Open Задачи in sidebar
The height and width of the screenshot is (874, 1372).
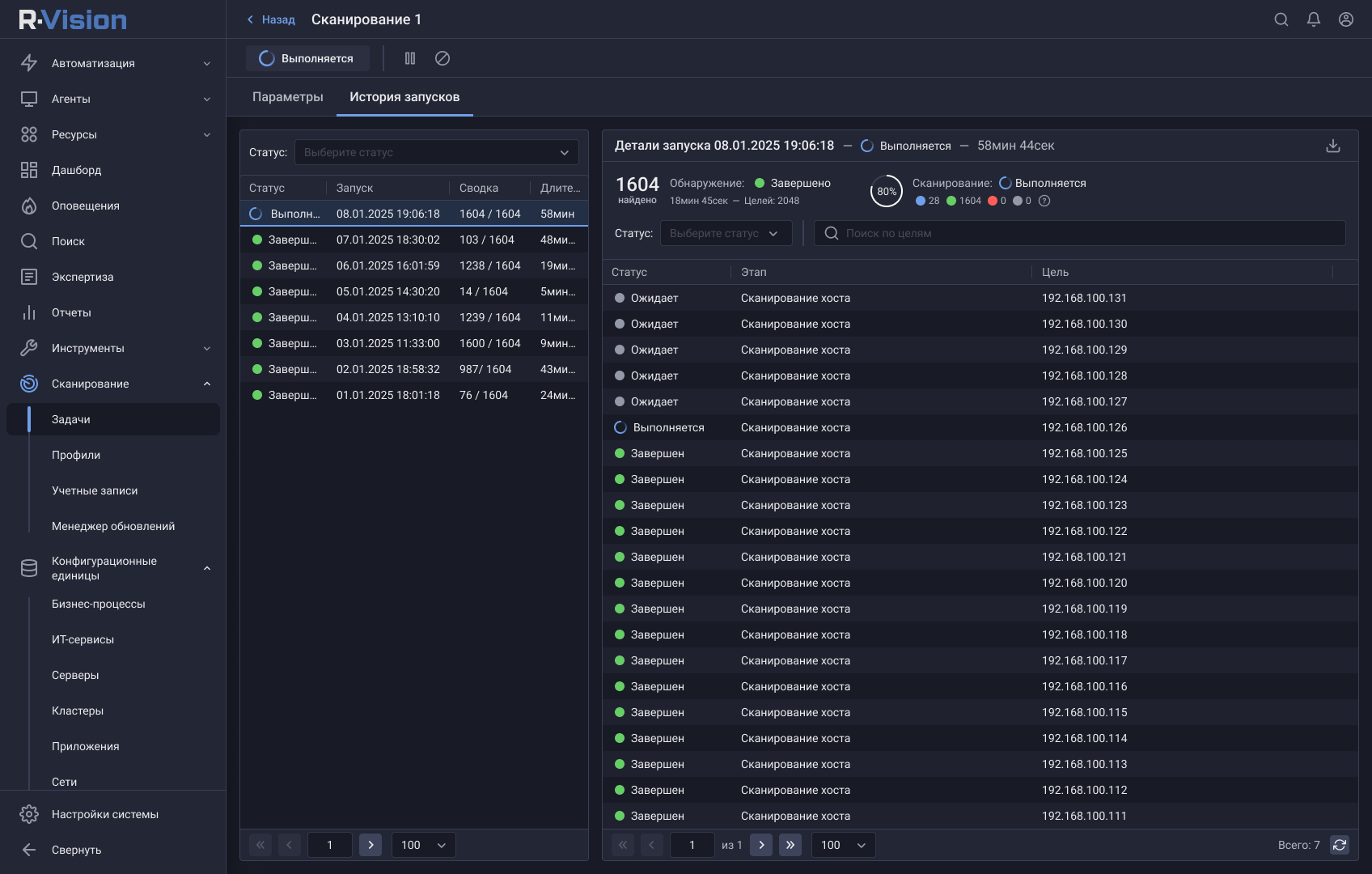pos(113,419)
